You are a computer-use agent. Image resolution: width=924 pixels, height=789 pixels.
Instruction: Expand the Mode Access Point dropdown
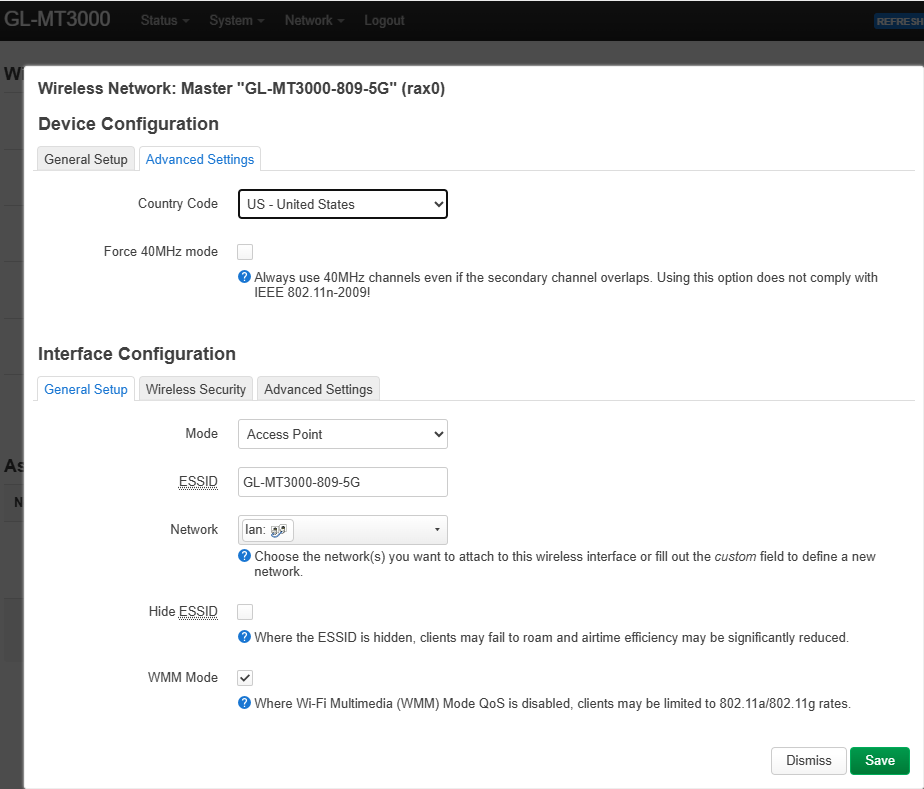(x=342, y=434)
